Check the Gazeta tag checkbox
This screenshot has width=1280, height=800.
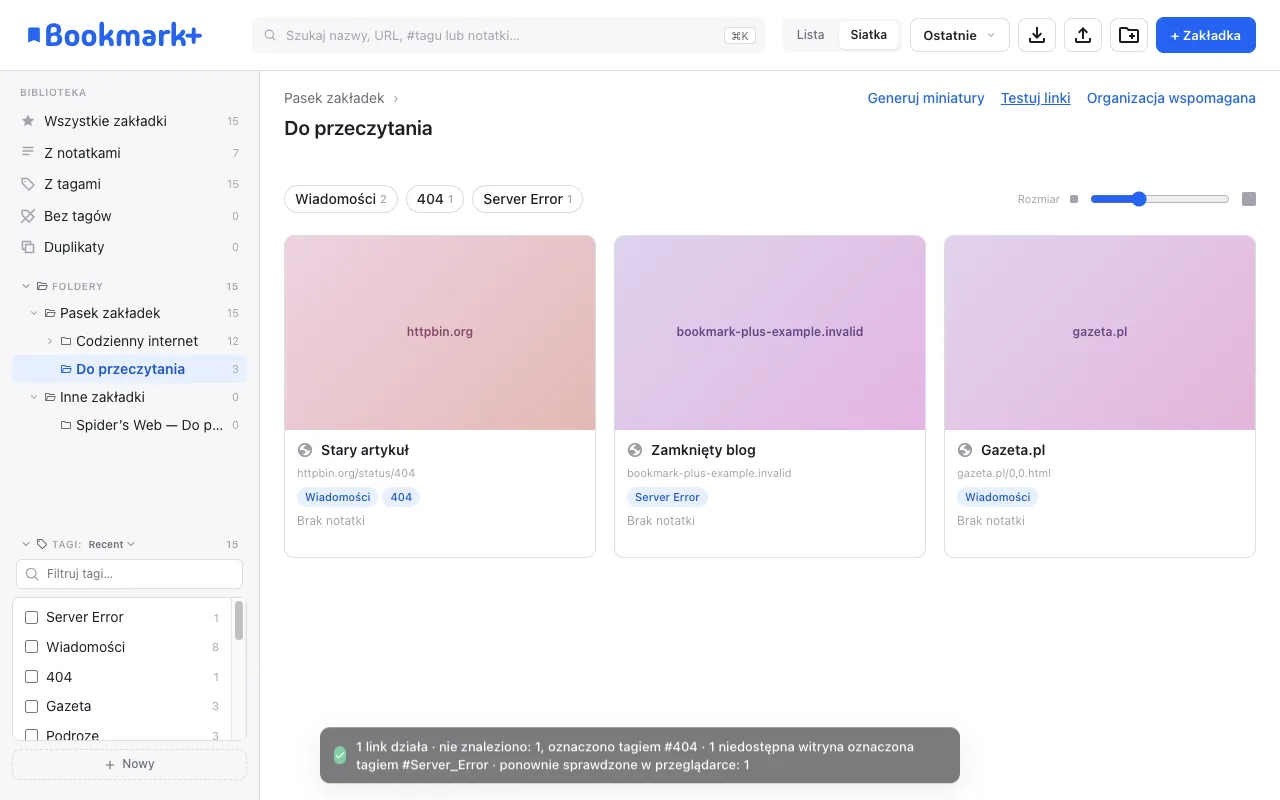coord(31,706)
